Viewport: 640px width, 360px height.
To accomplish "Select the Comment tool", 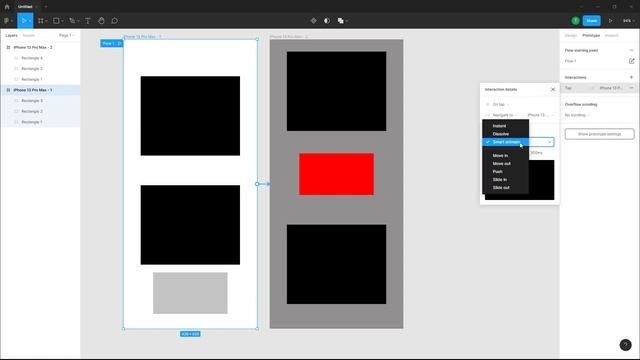I will point(115,21).
